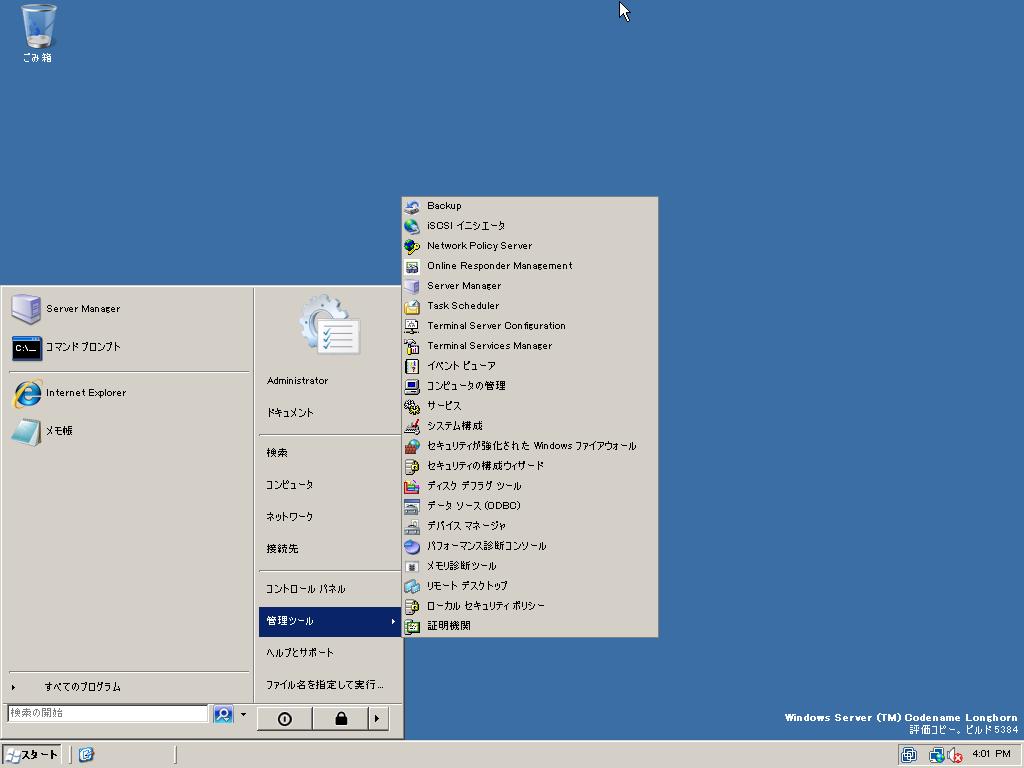This screenshot has height=768, width=1024.
Task: Click the セキュリティの構成ウィザード icon
Action: pyautogui.click(x=411, y=466)
